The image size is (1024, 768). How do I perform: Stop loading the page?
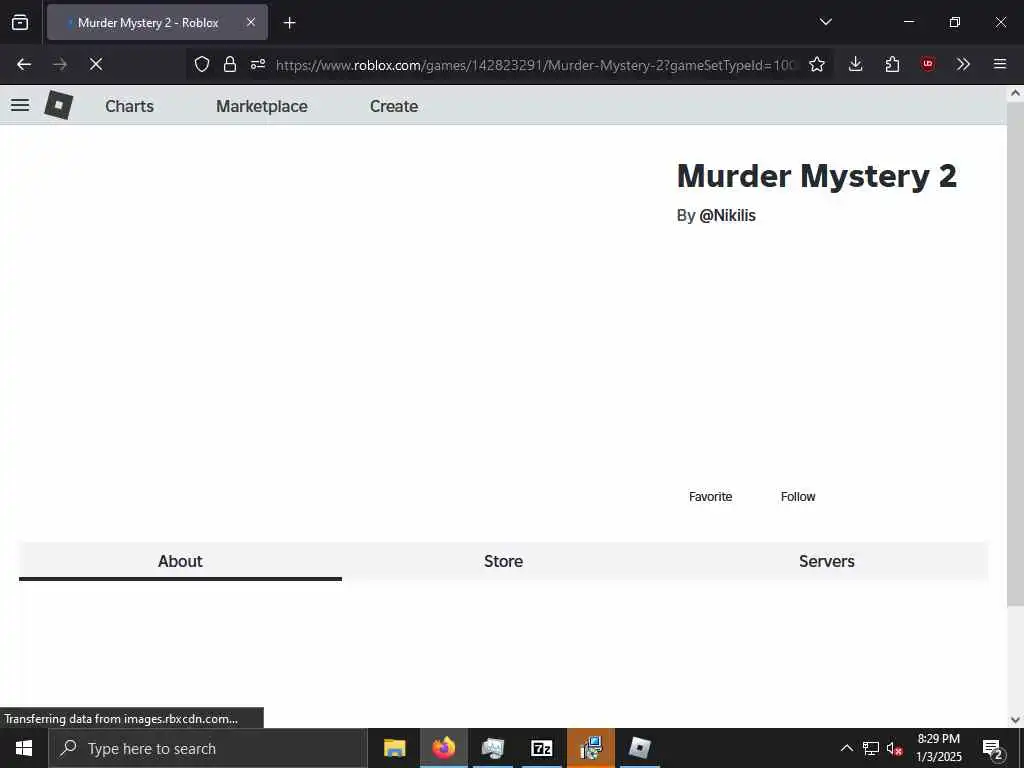pos(96,64)
